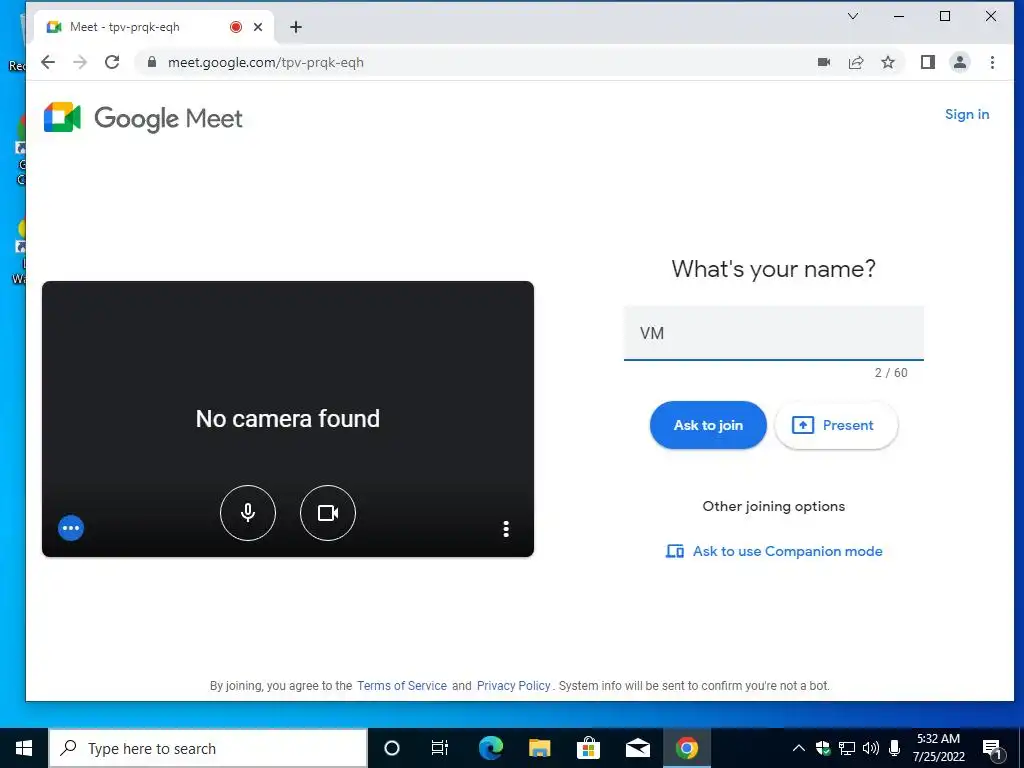
Task: Bookmark this tab with the star
Action: pyautogui.click(x=888, y=62)
